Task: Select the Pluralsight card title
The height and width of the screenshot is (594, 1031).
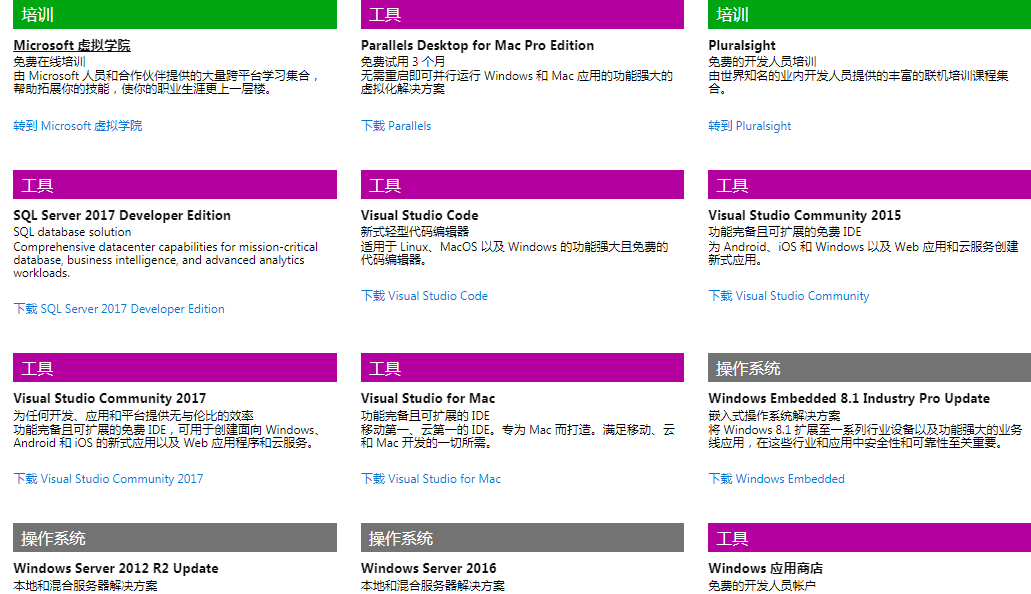Action: tap(742, 45)
